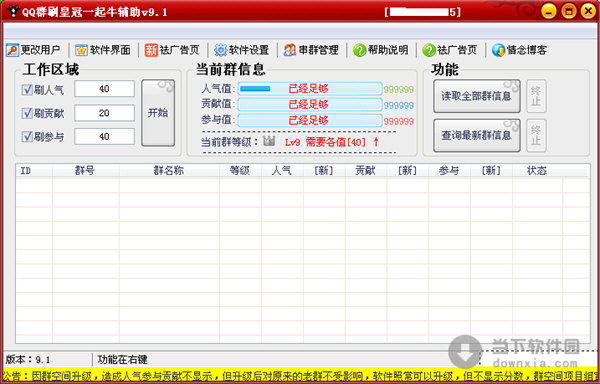Click the 刷人气 value field
Screen dimensions: 600x384
point(104,89)
